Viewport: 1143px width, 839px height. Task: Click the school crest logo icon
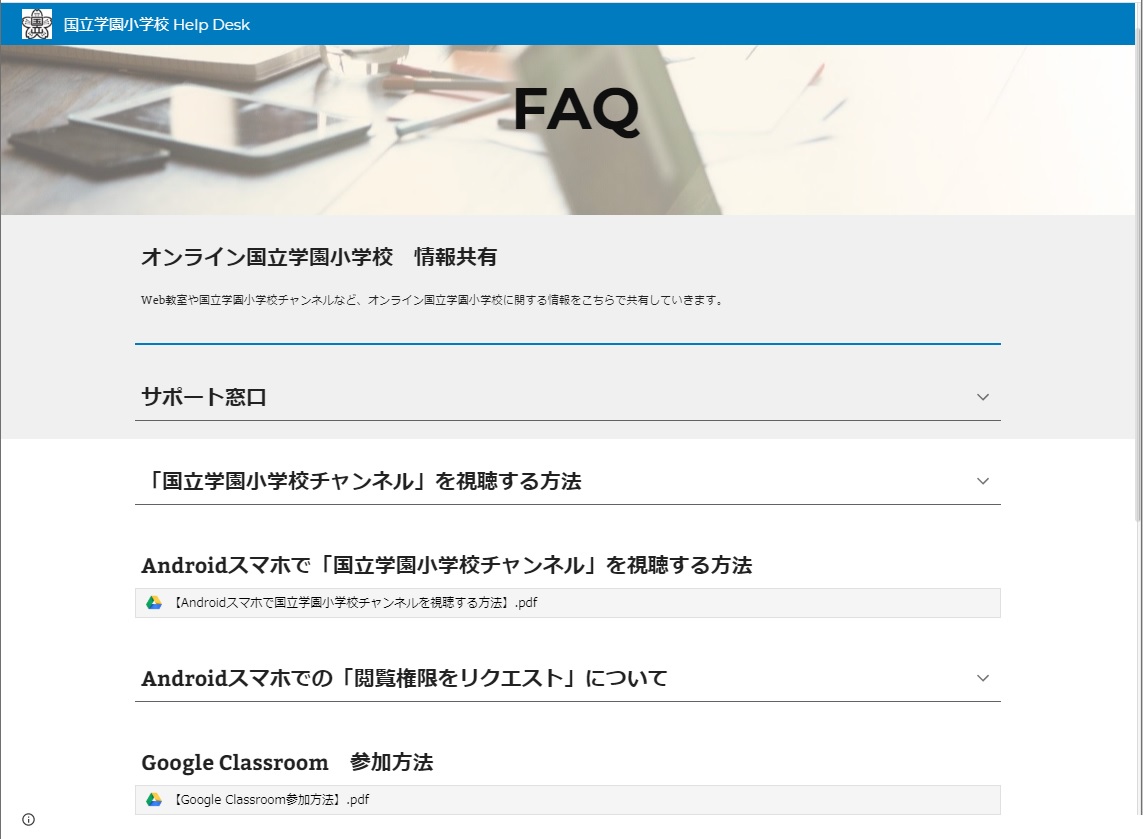pyautogui.click(x=36, y=24)
